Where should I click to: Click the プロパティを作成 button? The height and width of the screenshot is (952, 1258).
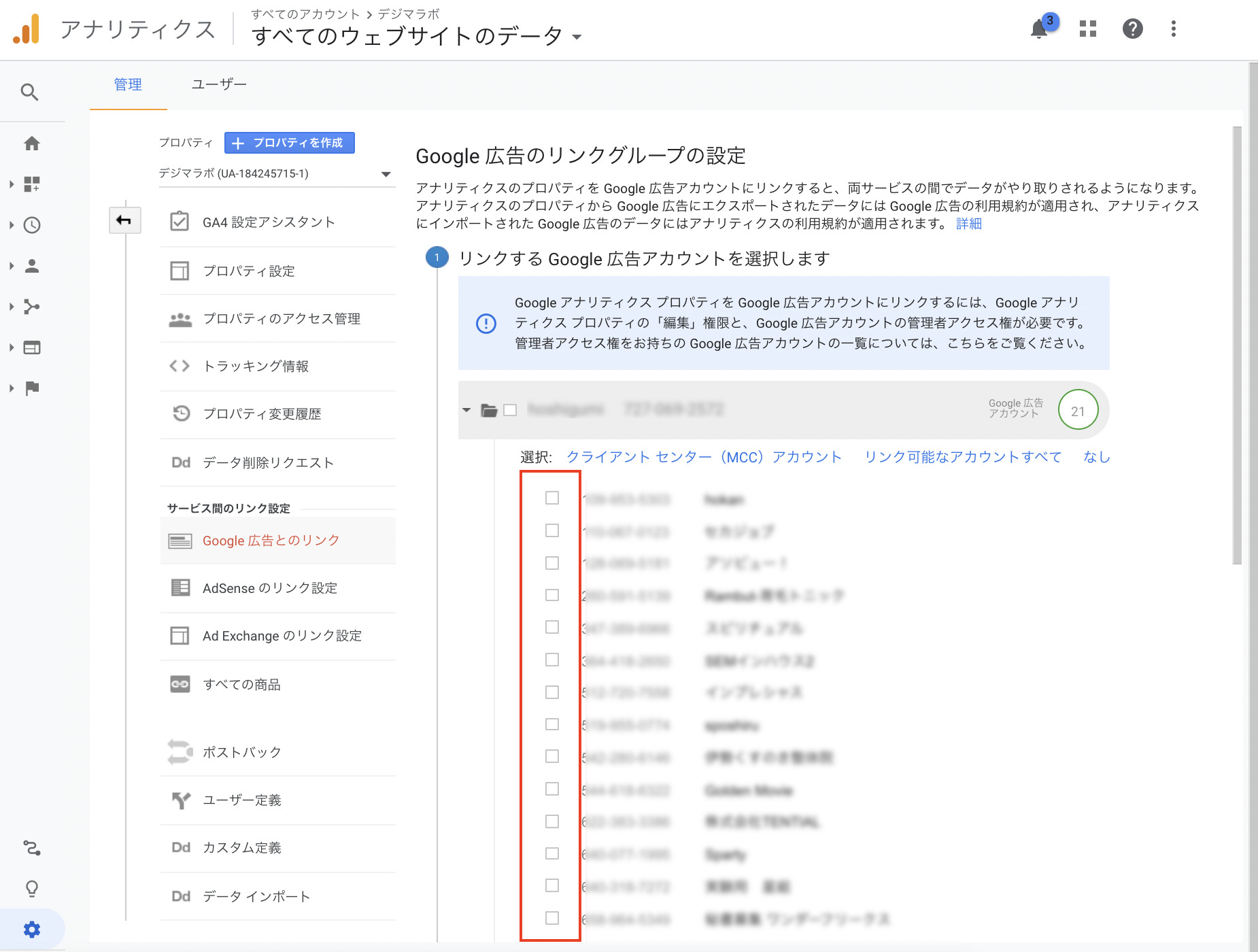[x=289, y=142]
